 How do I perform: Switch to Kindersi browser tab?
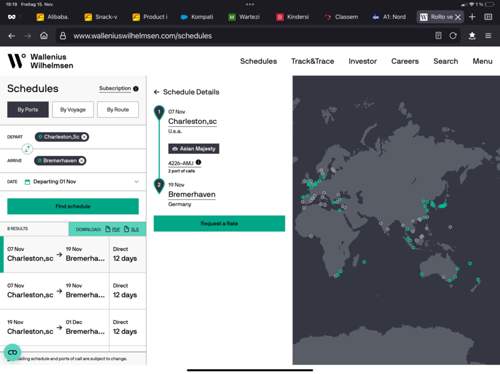(293, 17)
